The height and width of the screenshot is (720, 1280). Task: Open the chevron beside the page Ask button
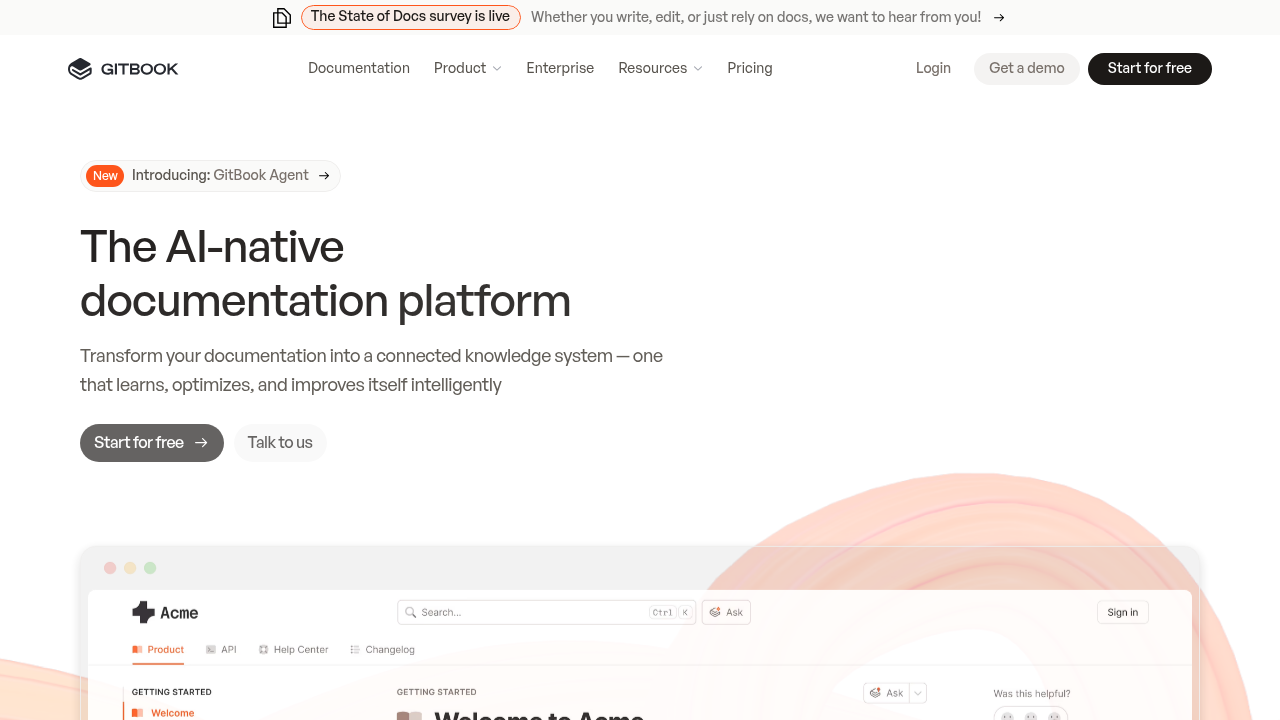918,693
